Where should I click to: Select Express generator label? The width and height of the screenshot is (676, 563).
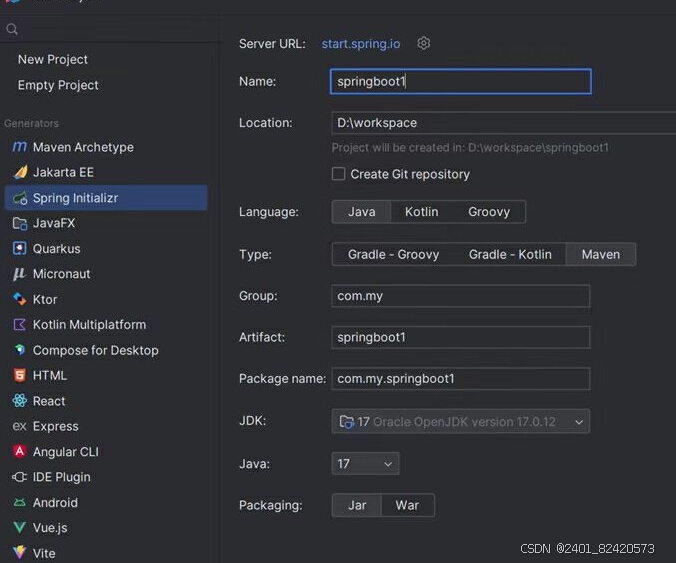coord(56,426)
